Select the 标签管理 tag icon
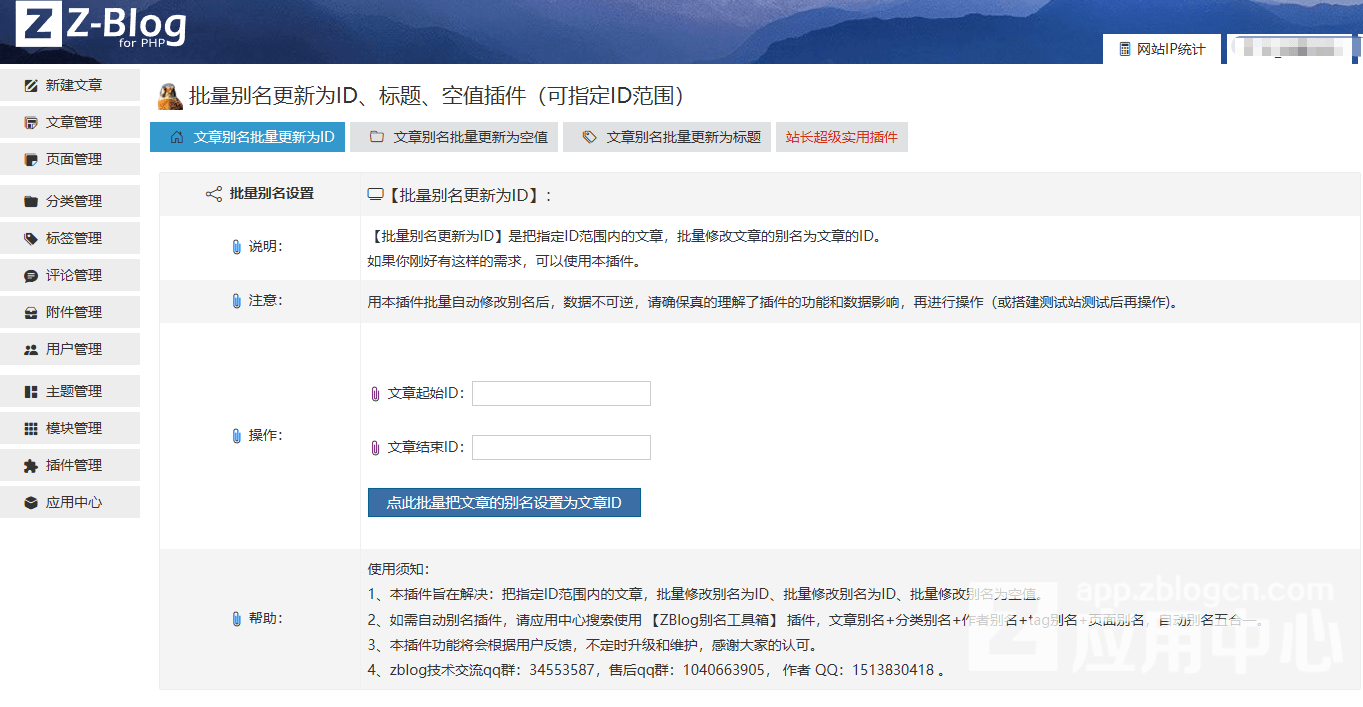 [31, 239]
